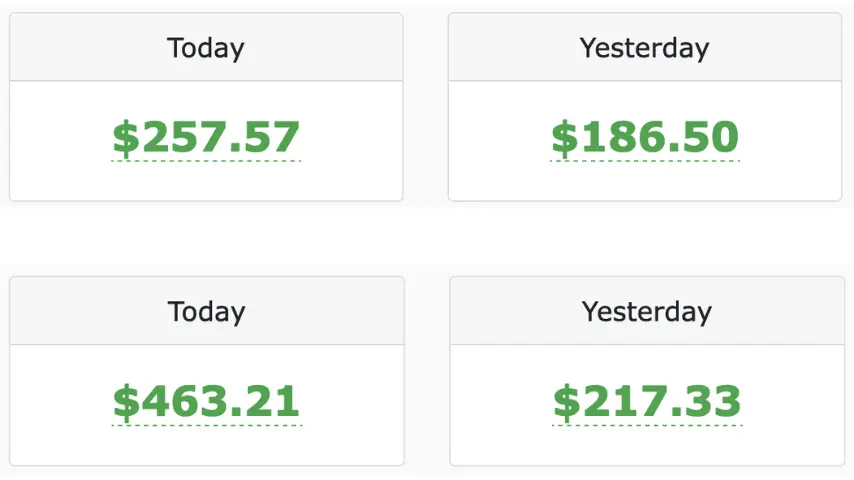The height and width of the screenshot is (480, 854).
Task: Select the Today label above $257.57
Action: pos(206,47)
